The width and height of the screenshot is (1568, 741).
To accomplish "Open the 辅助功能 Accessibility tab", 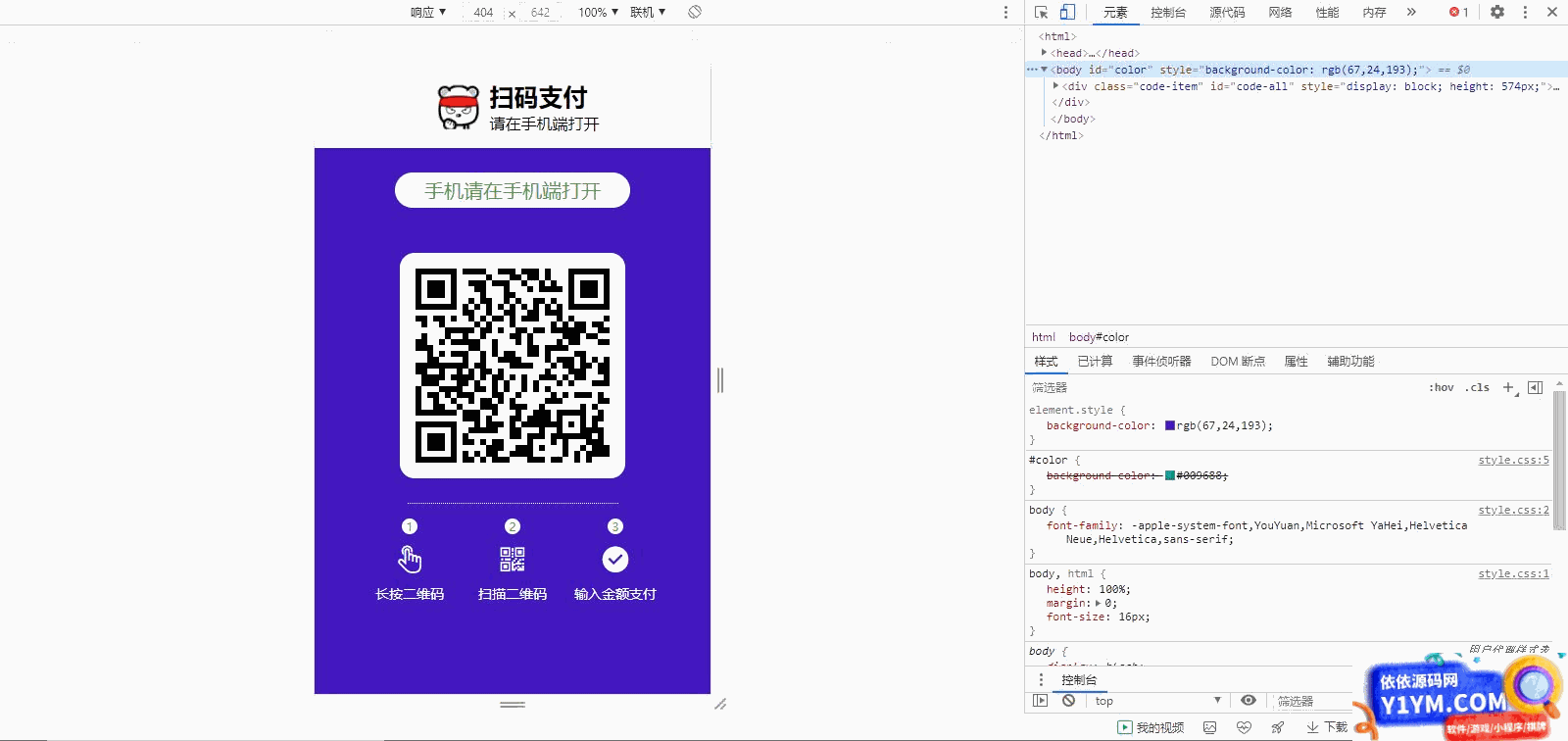I will (1350, 361).
